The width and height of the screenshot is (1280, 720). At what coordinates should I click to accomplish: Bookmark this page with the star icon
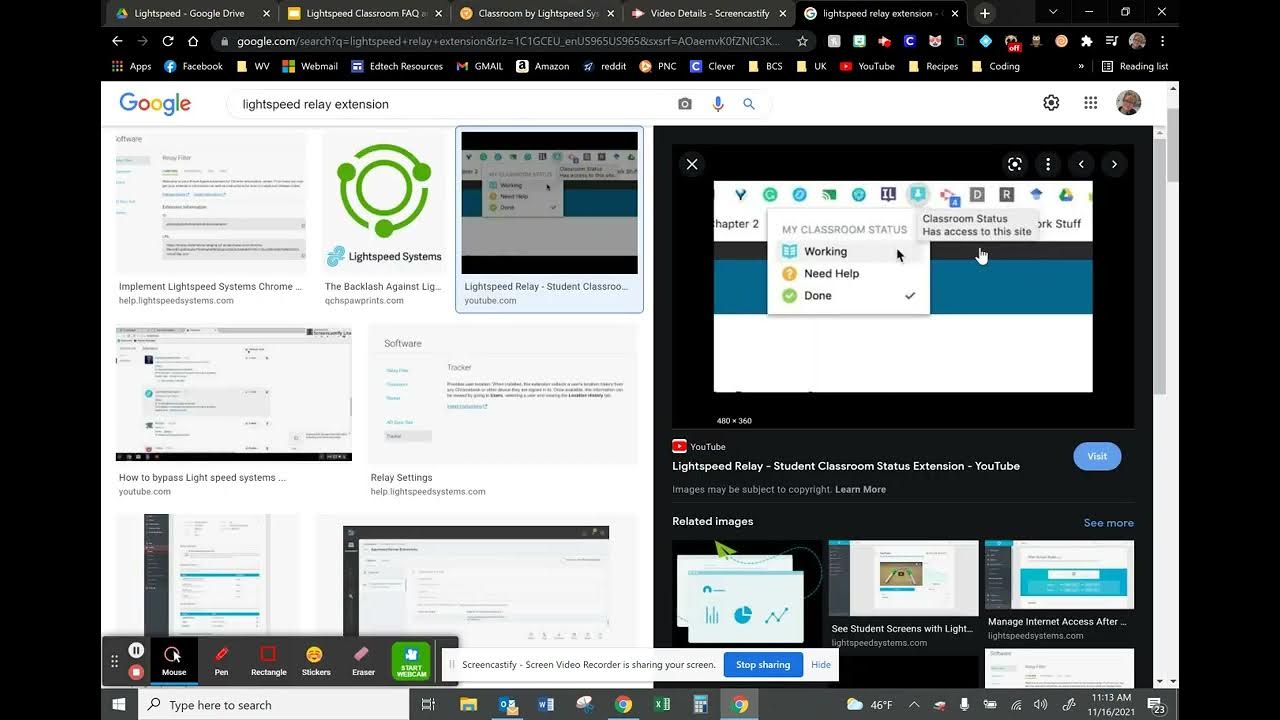(x=802, y=41)
